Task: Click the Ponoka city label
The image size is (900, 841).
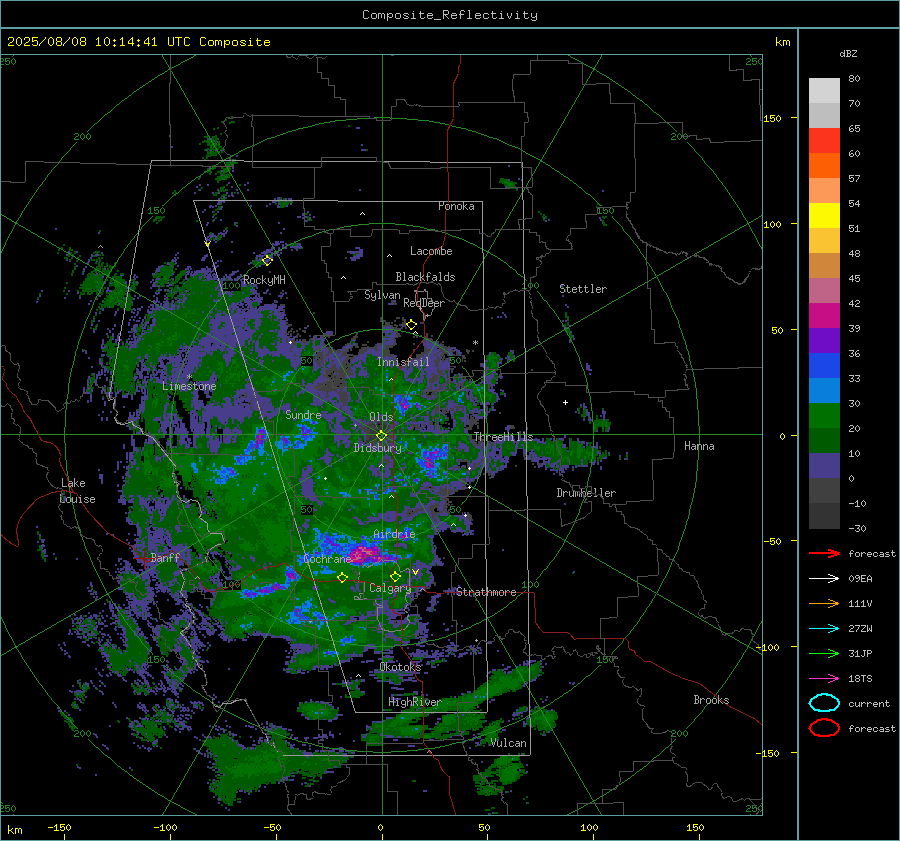Action: (x=456, y=206)
